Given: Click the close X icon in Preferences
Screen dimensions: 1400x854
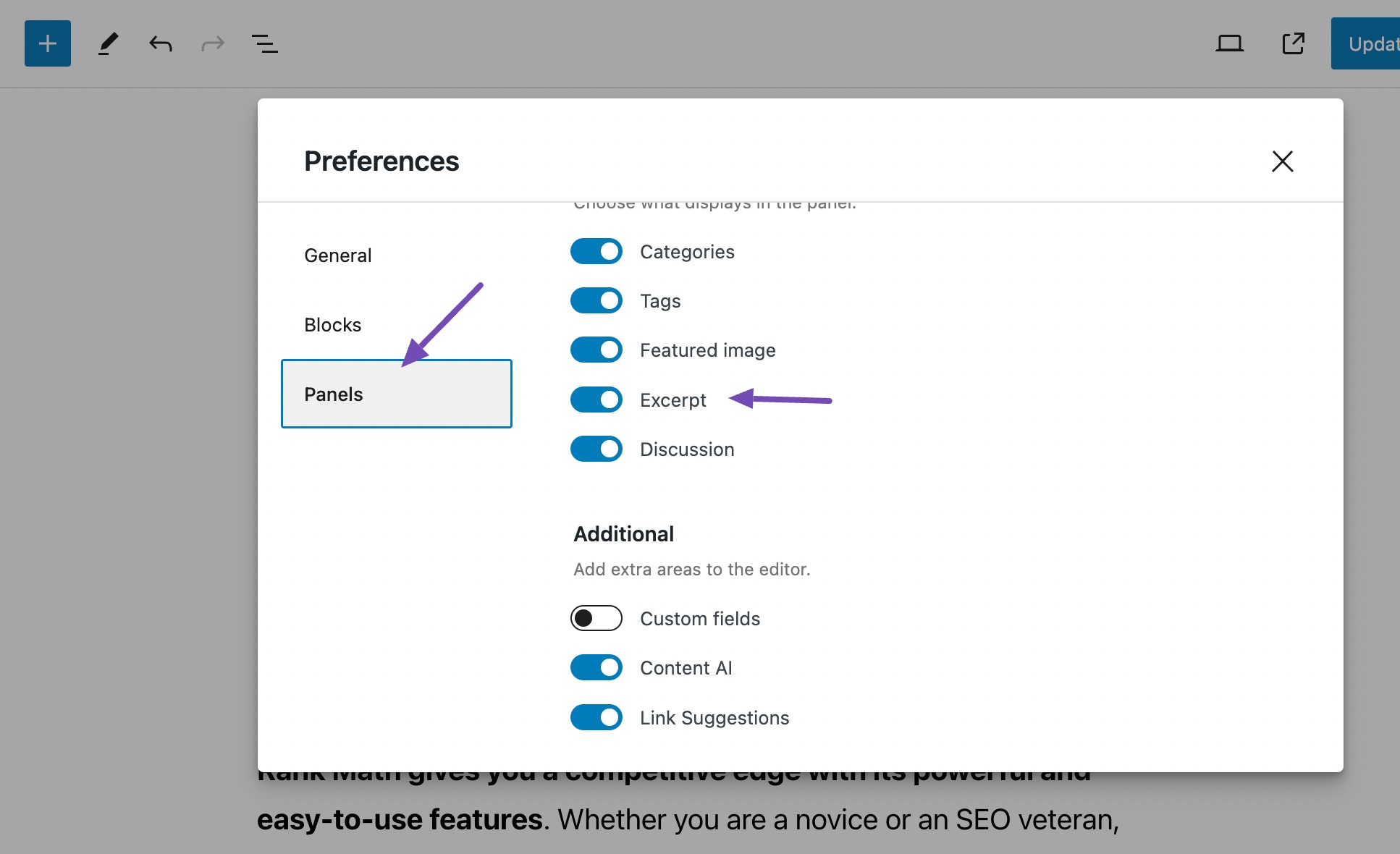Looking at the screenshot, I should click(1281, 161).
